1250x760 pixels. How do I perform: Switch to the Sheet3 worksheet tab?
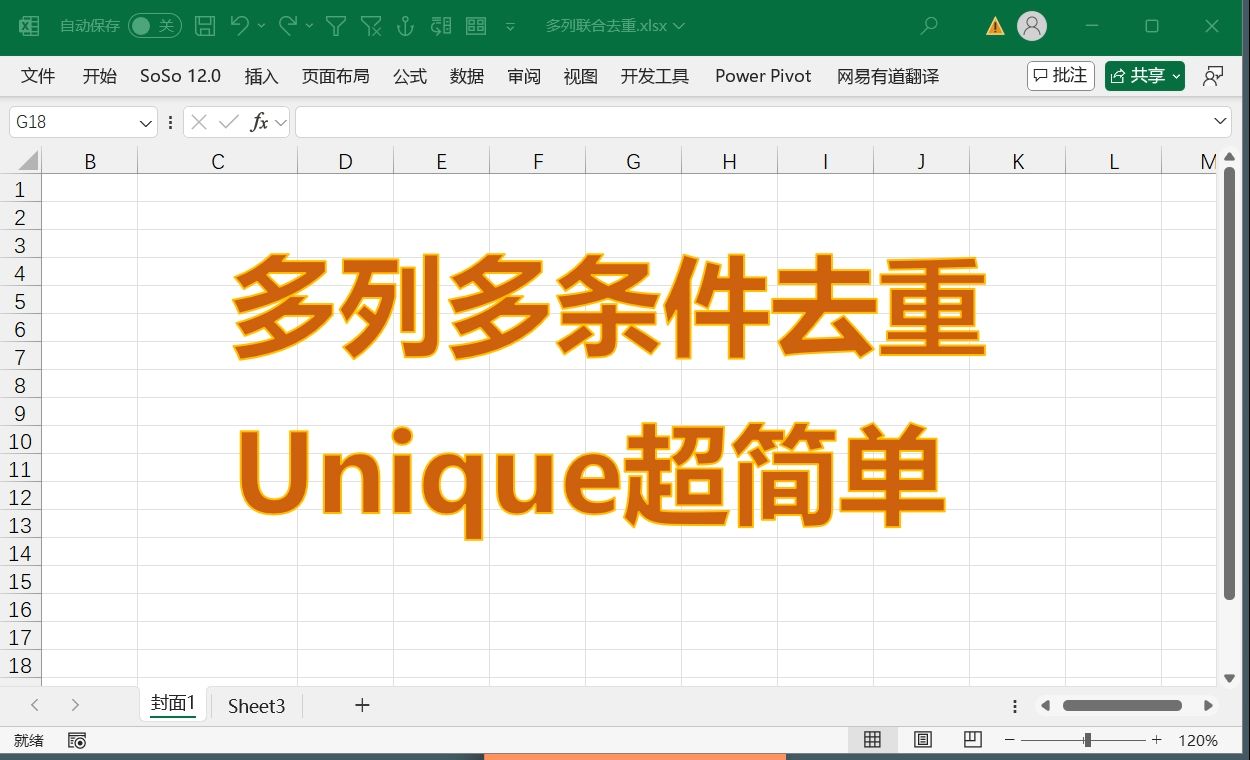point(256,706)
